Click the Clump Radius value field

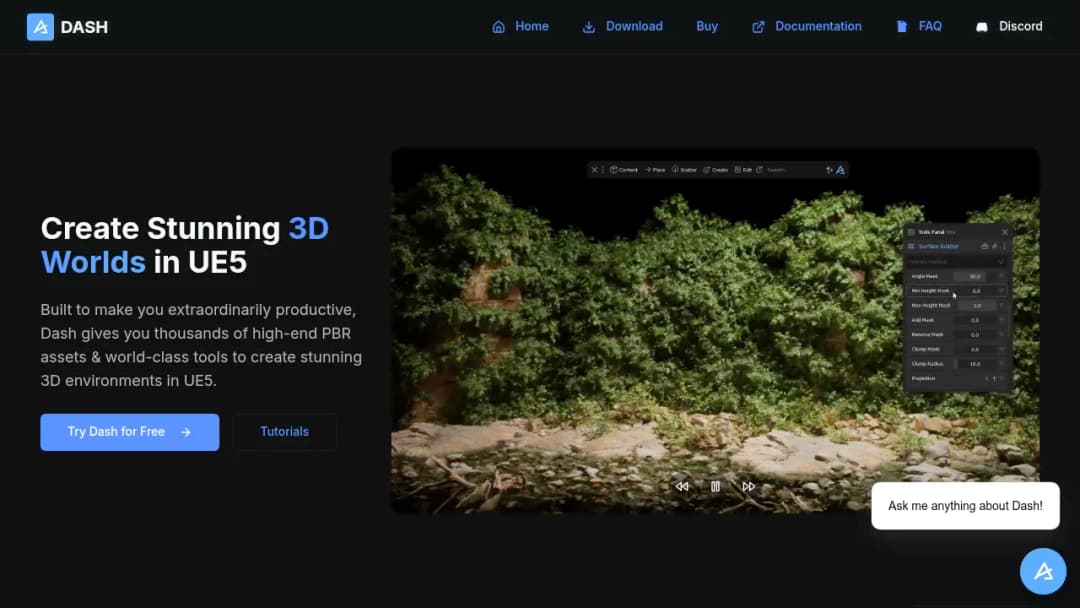pyautogui.click(x=975, y=364)
